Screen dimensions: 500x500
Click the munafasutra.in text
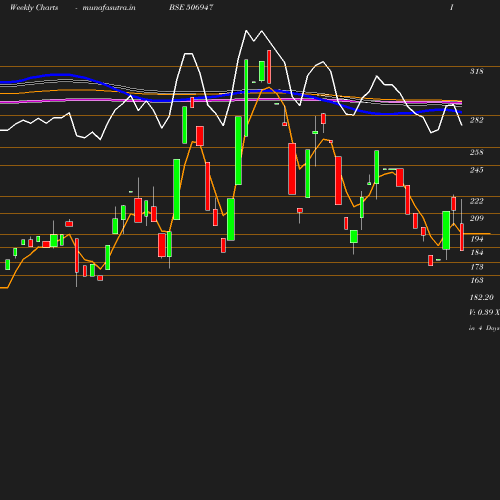[109, 7]
